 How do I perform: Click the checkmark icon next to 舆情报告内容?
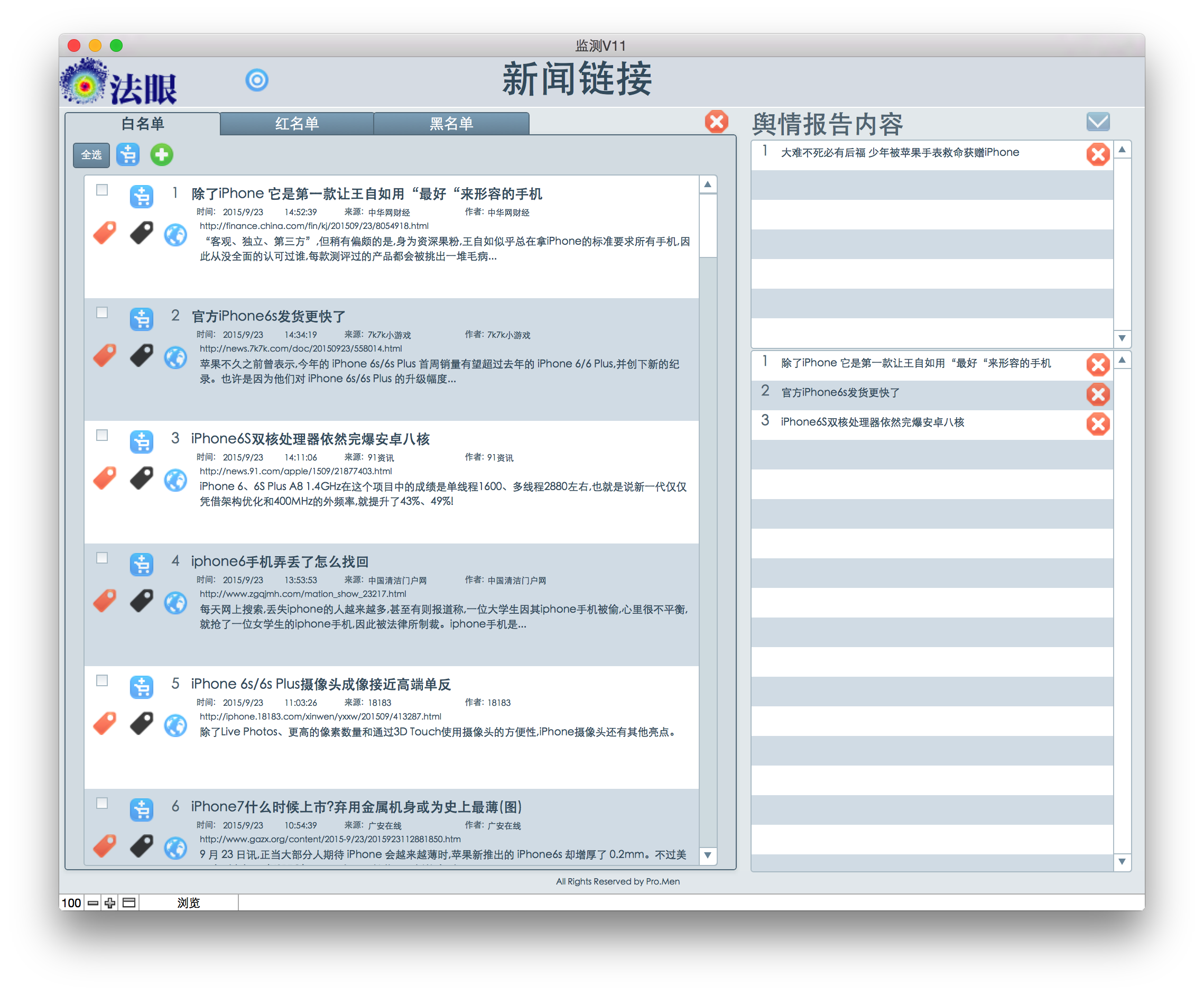click(1097, 122)
